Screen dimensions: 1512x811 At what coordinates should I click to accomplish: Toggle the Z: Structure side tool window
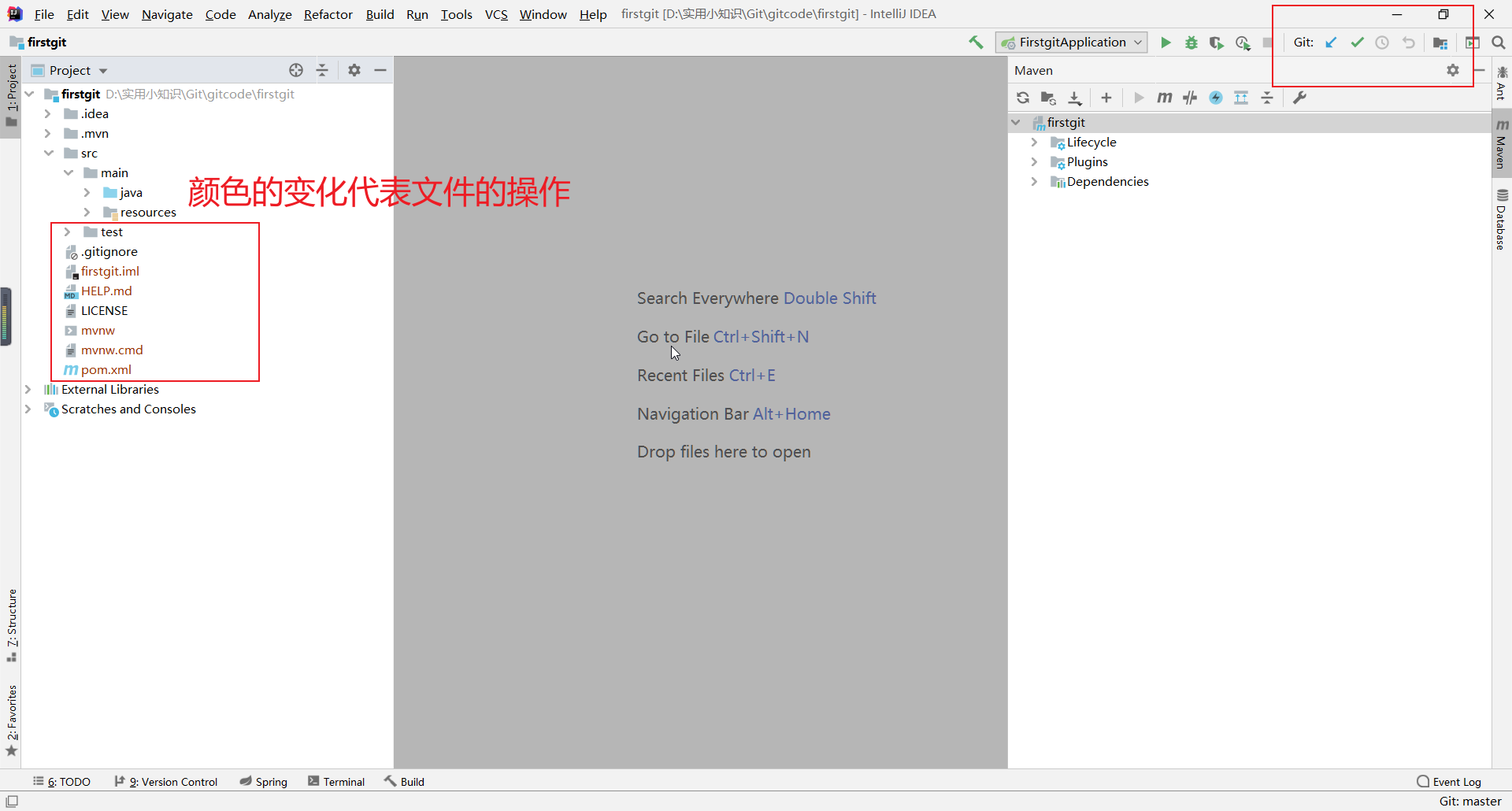pos(12,625)
